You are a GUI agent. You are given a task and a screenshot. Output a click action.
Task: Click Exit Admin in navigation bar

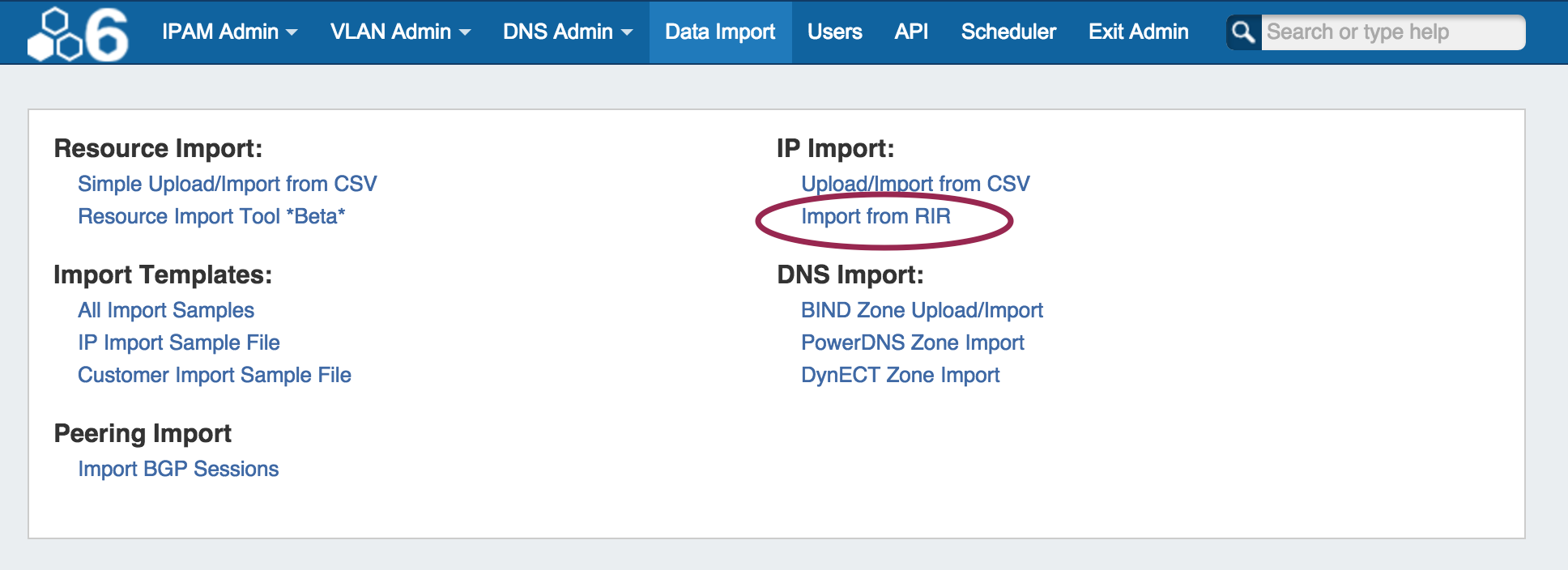(x=1138, y=32)
